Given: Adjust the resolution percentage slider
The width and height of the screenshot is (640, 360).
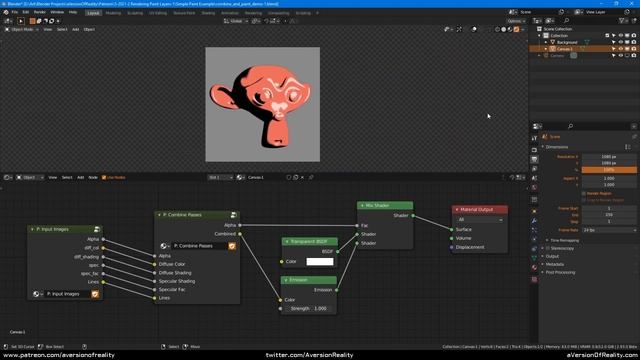Looking at the screenshot, I should 609,170.
